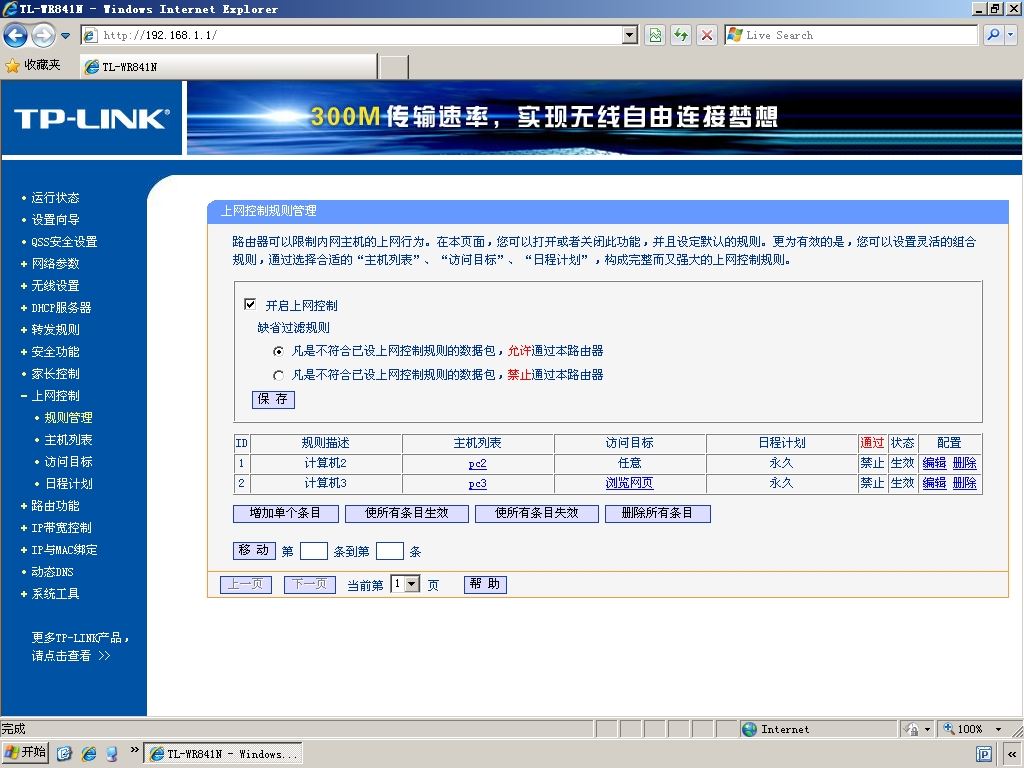
Task: Click the Stop loading red X icon
Action: pos(707,35)
